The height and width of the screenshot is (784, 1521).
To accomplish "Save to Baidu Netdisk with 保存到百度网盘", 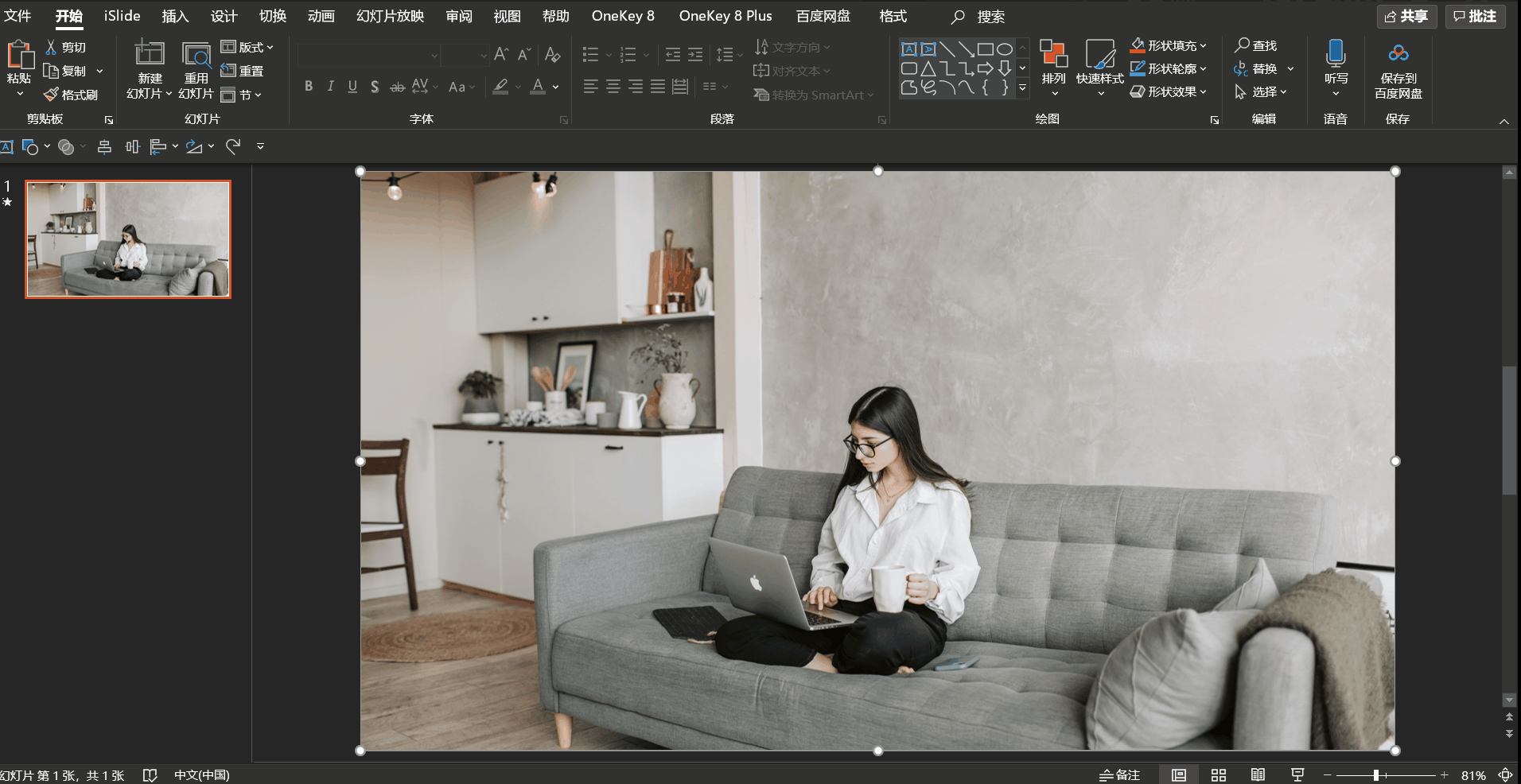I will click(1398, 70).
